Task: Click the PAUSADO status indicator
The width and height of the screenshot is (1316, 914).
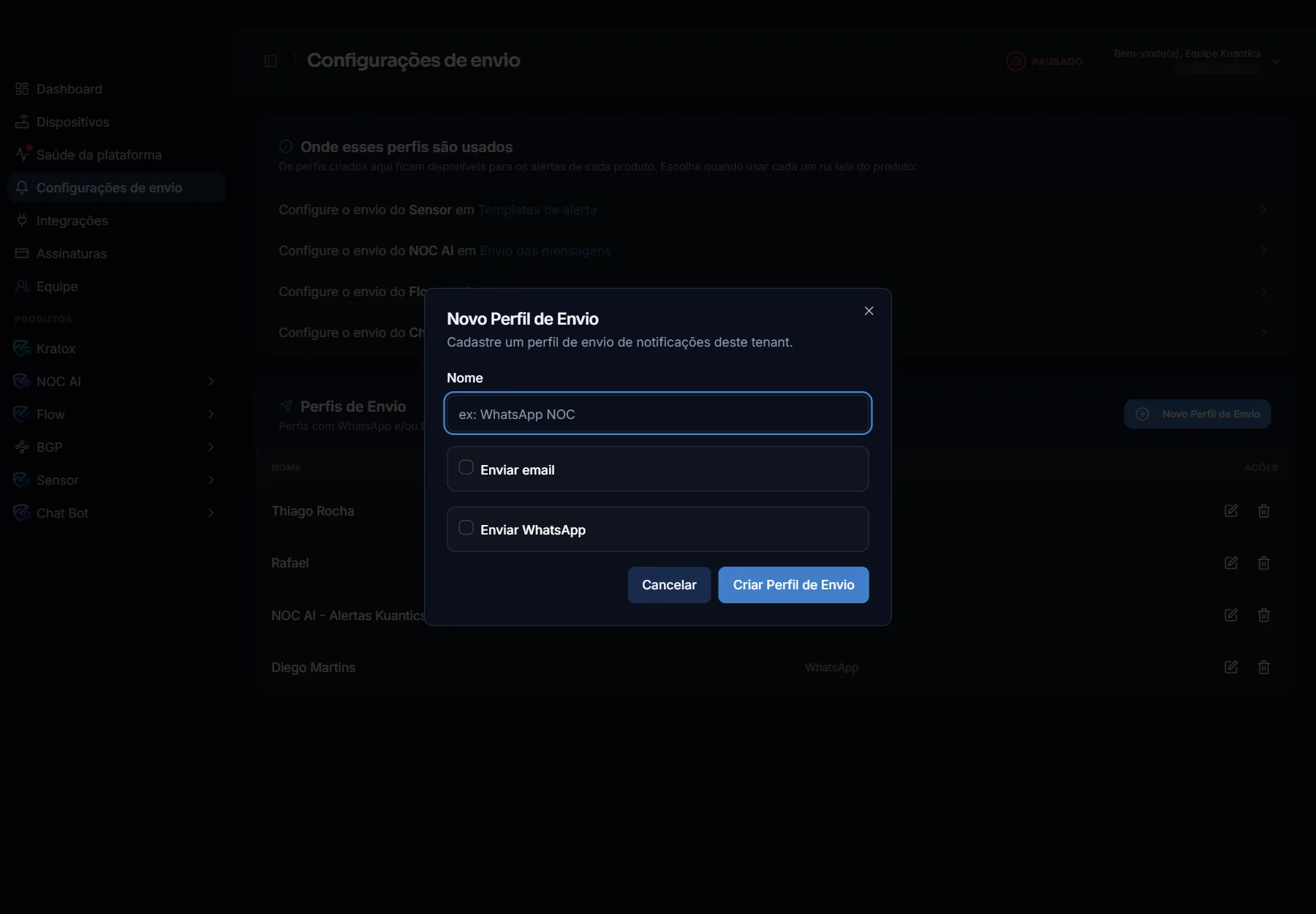Action: click(x=1045, y=61)
